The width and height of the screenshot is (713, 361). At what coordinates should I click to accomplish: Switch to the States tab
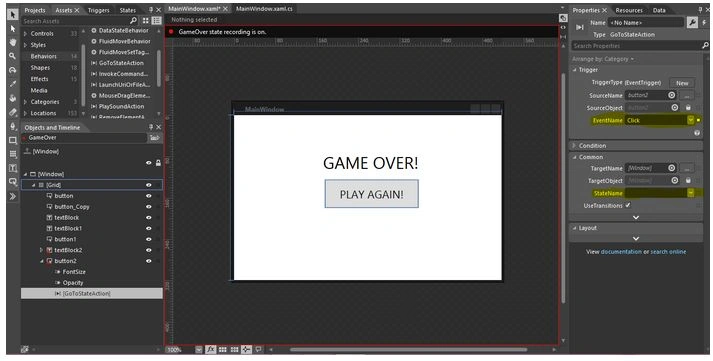tap(128, 10)
